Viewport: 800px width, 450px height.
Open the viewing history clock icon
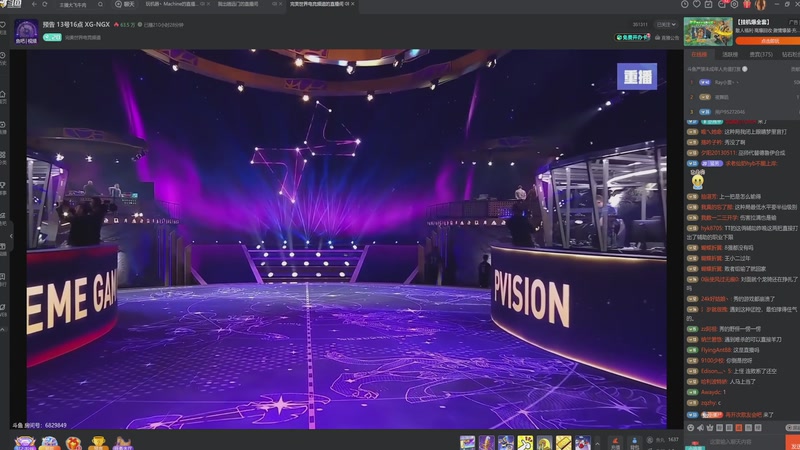pyautogui.click(x=685, y=4)
